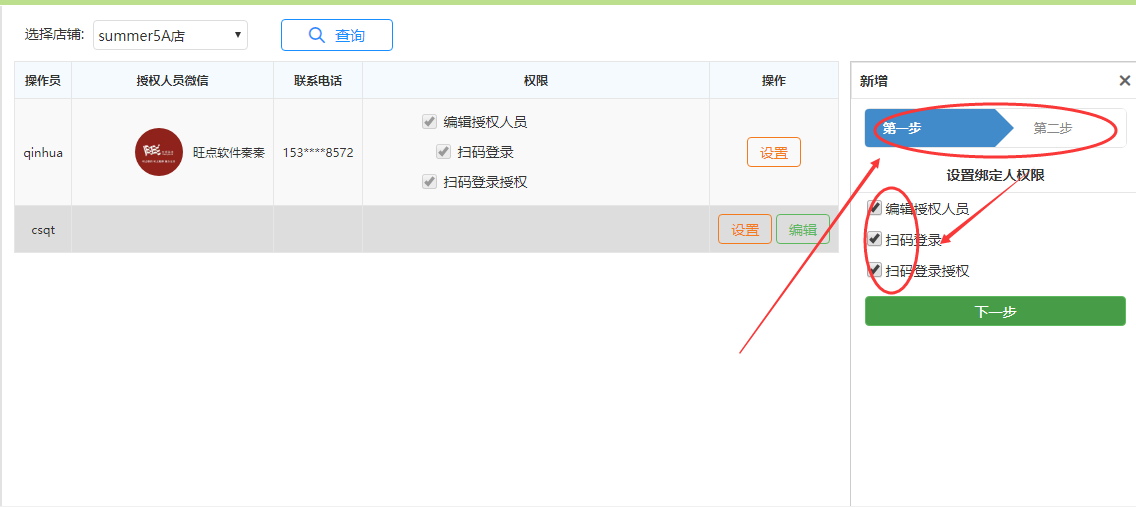Toggle 扫码登录授权 checkbox in qinhua row

(x=430, y=182)
